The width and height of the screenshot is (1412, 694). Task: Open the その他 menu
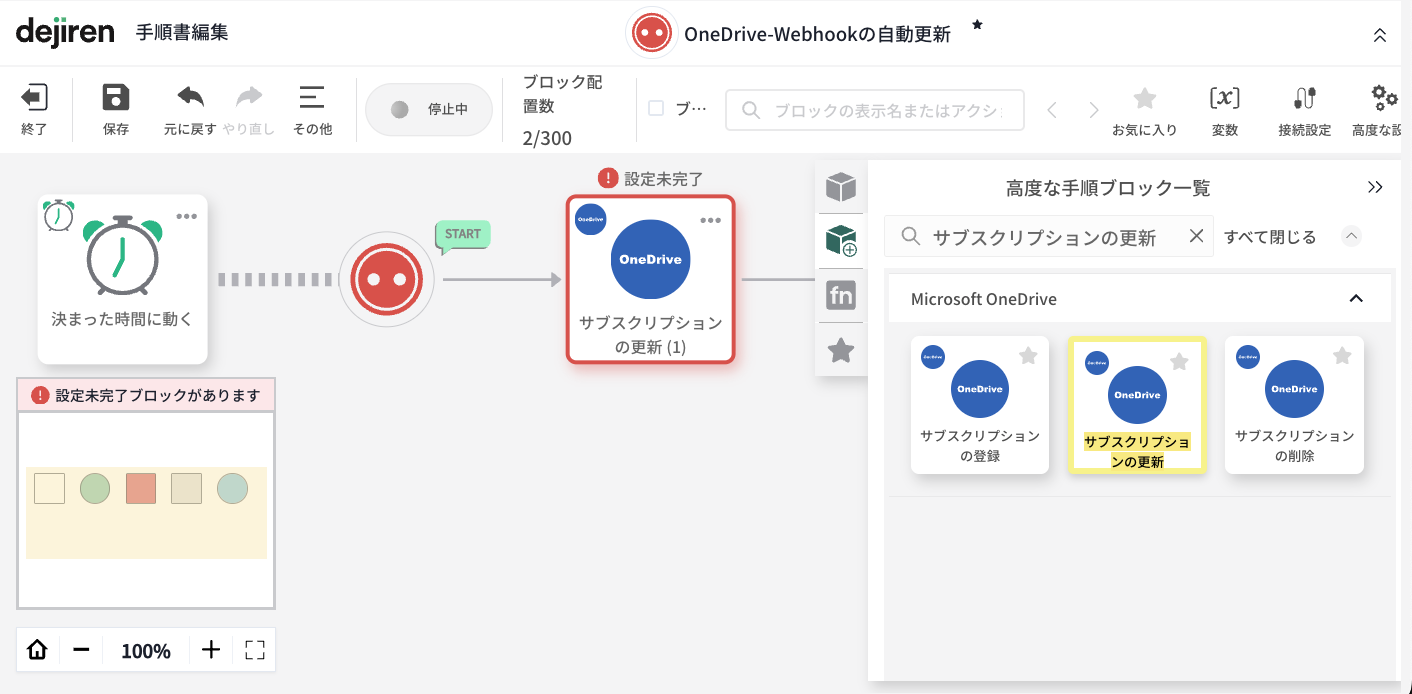click(312, 97)
